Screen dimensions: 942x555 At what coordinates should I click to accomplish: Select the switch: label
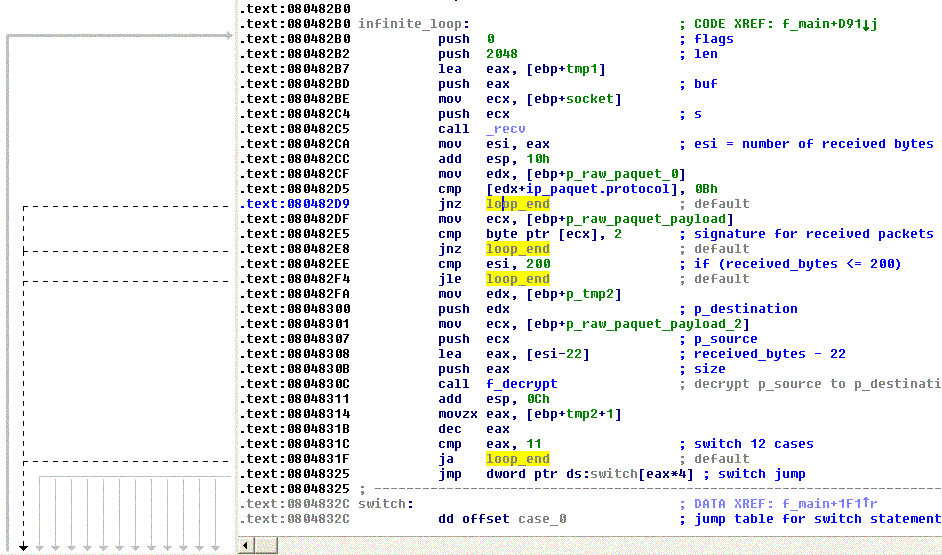coord(386,504)
